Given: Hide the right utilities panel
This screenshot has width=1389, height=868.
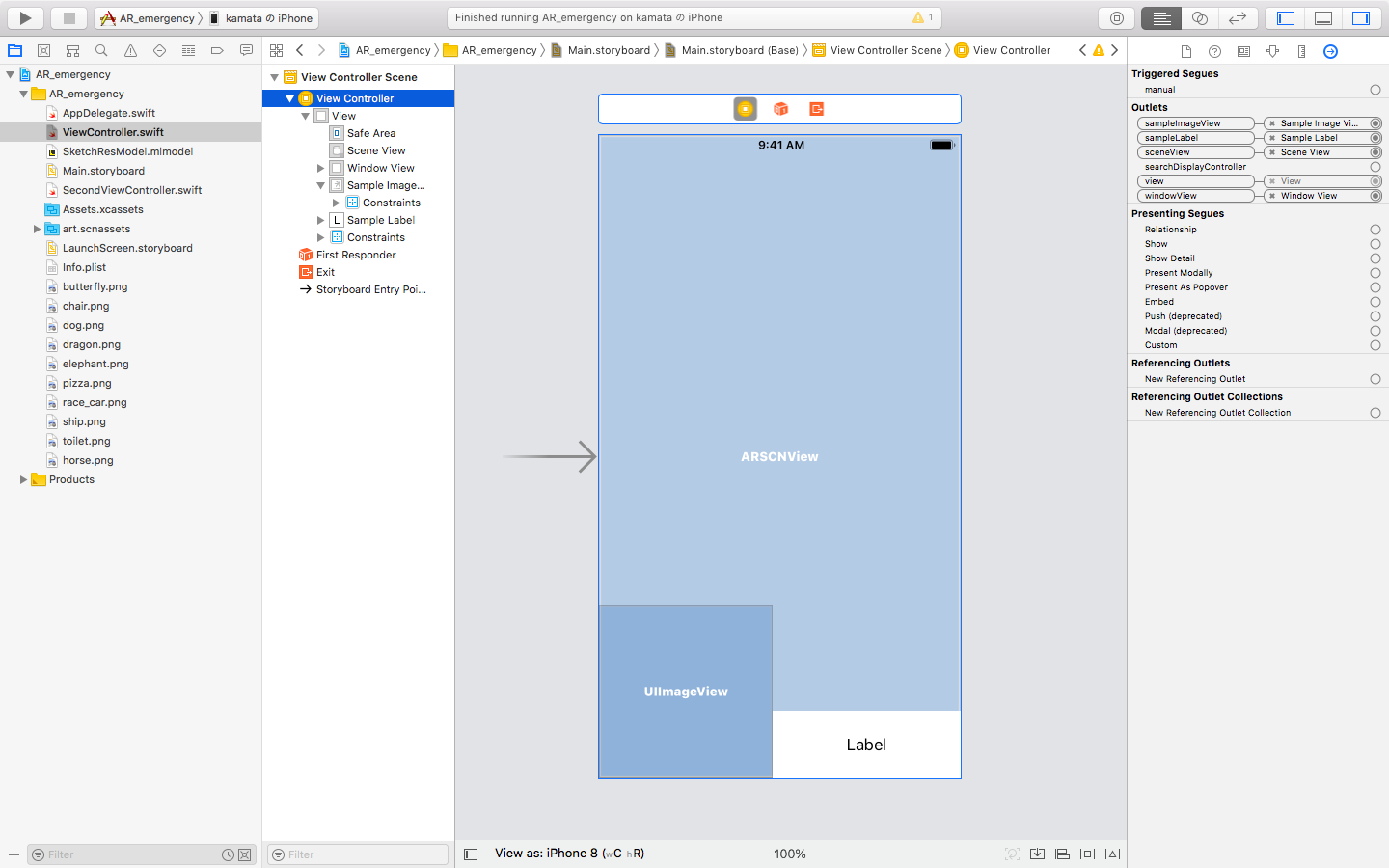Looking at the screenshot, I should click(x=1360, y=17).
